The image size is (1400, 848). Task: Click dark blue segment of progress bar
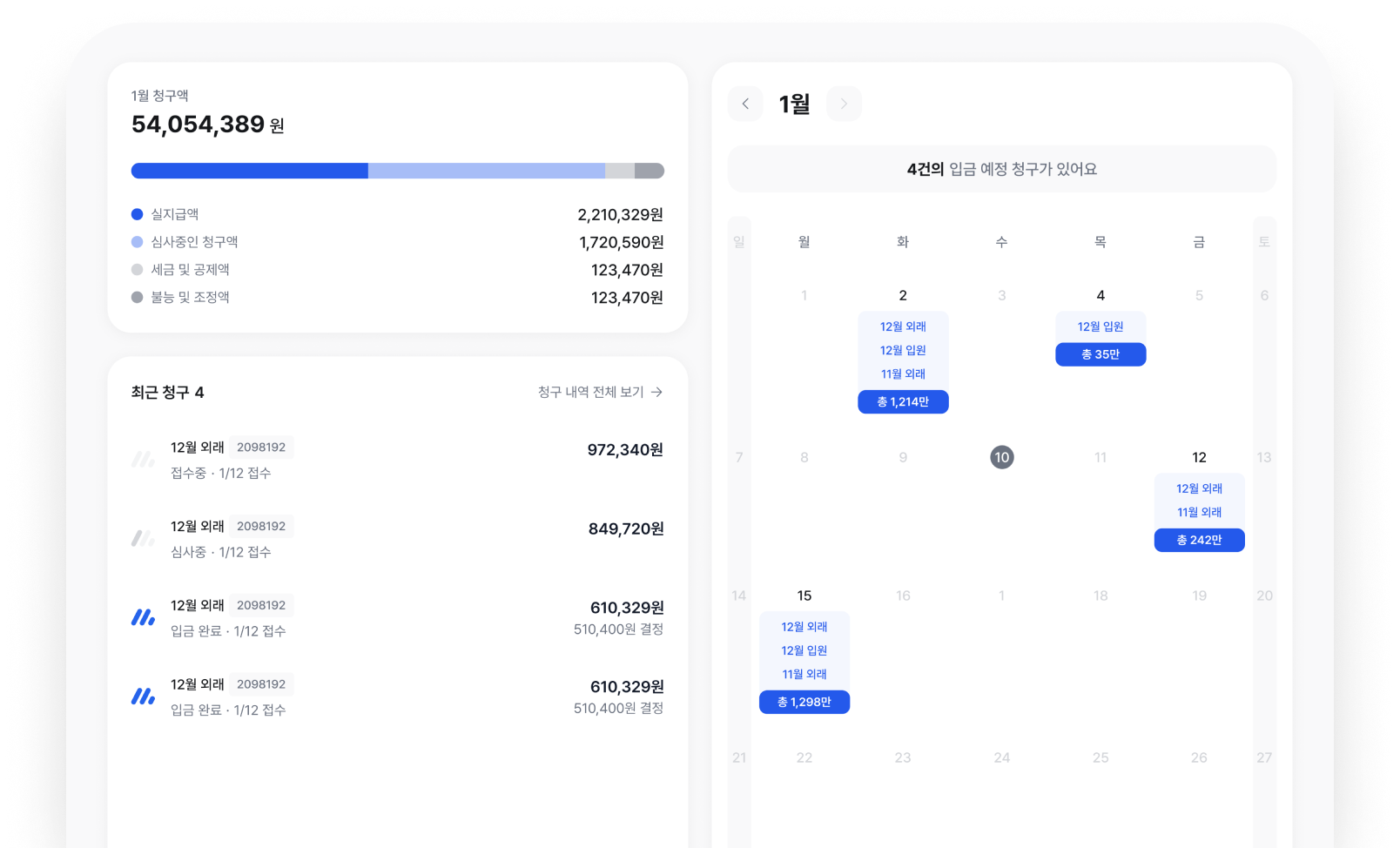(x=250, y=171)
